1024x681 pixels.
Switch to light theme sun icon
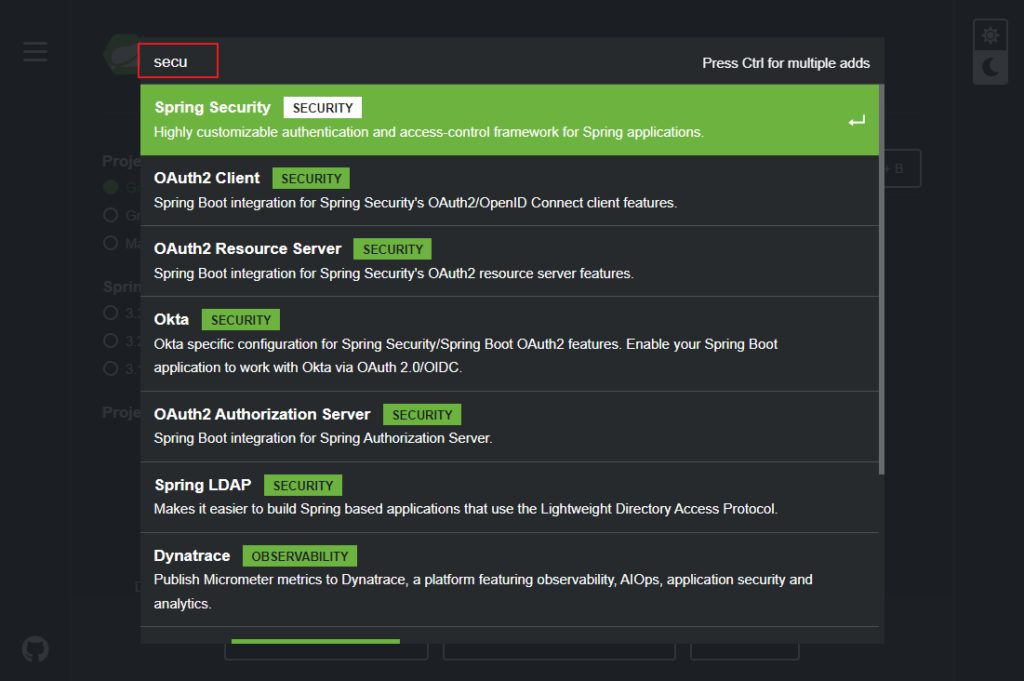coord(990,35)
